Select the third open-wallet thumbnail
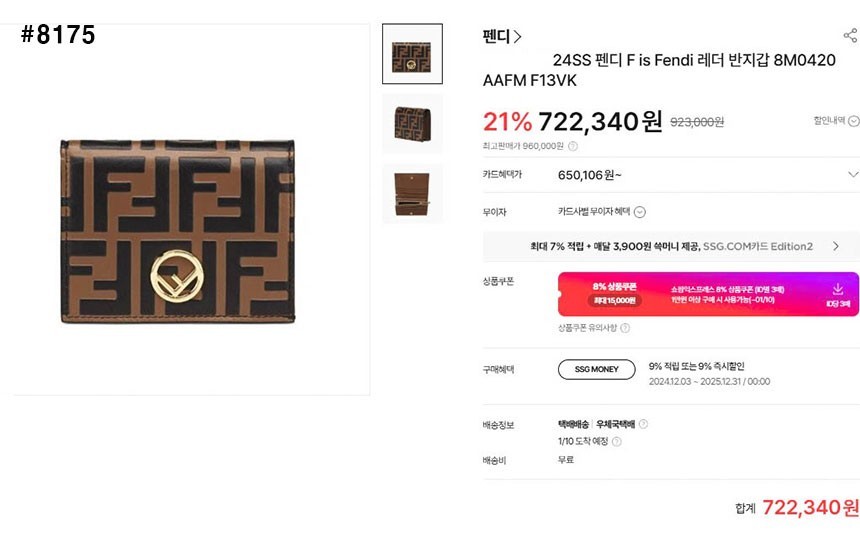Screen dimensions: 860x535 coord(412,193)
